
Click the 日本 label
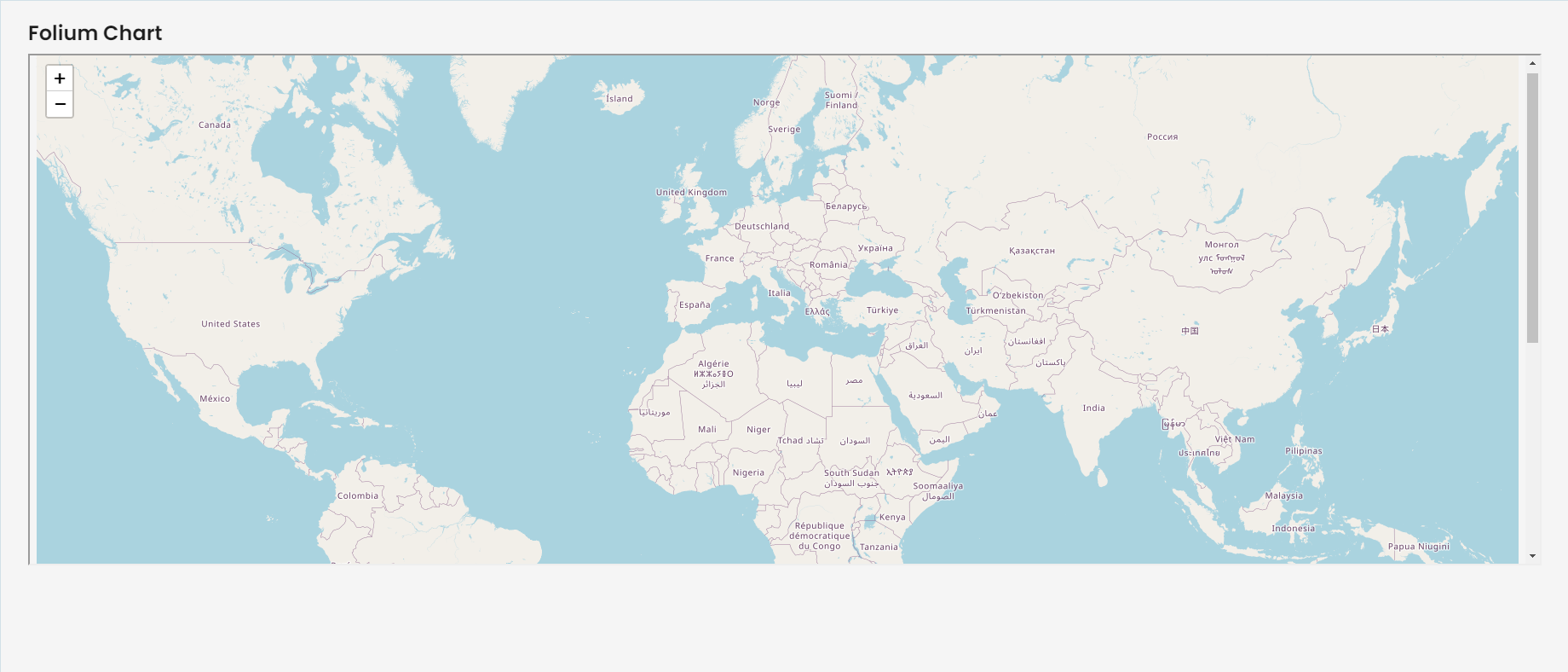click(x=1381, y=329)
